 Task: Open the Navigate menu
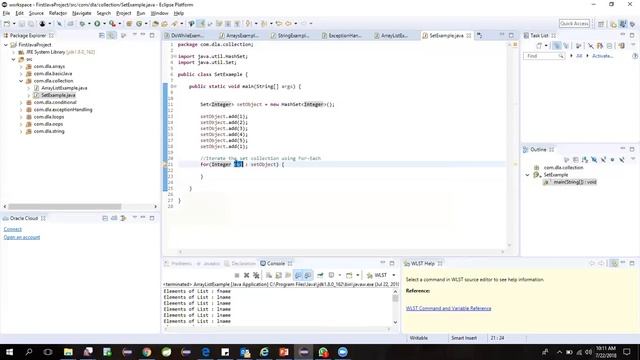click(x=82, y=13)
